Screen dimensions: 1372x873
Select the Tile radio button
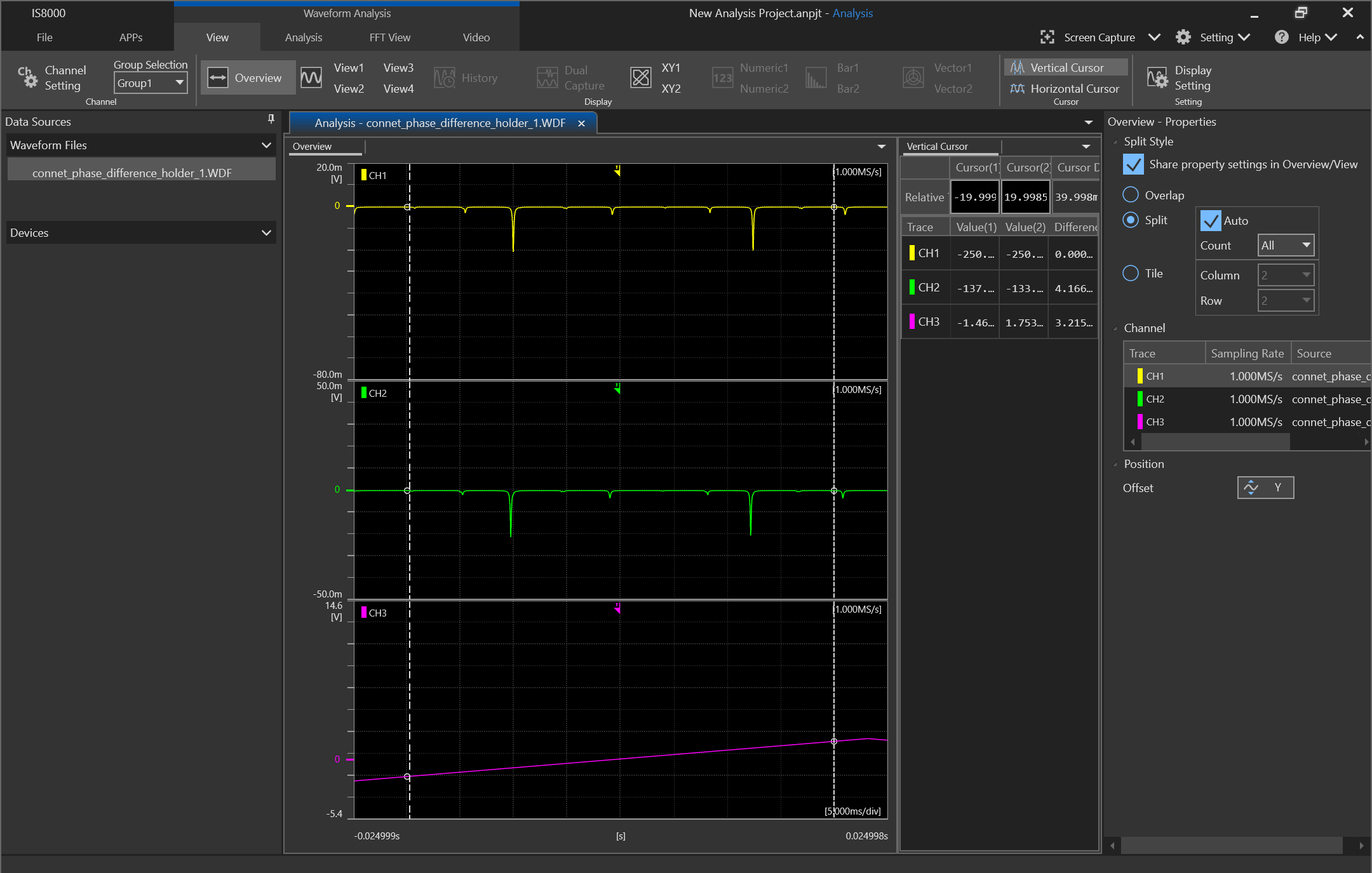(1131, 273)
